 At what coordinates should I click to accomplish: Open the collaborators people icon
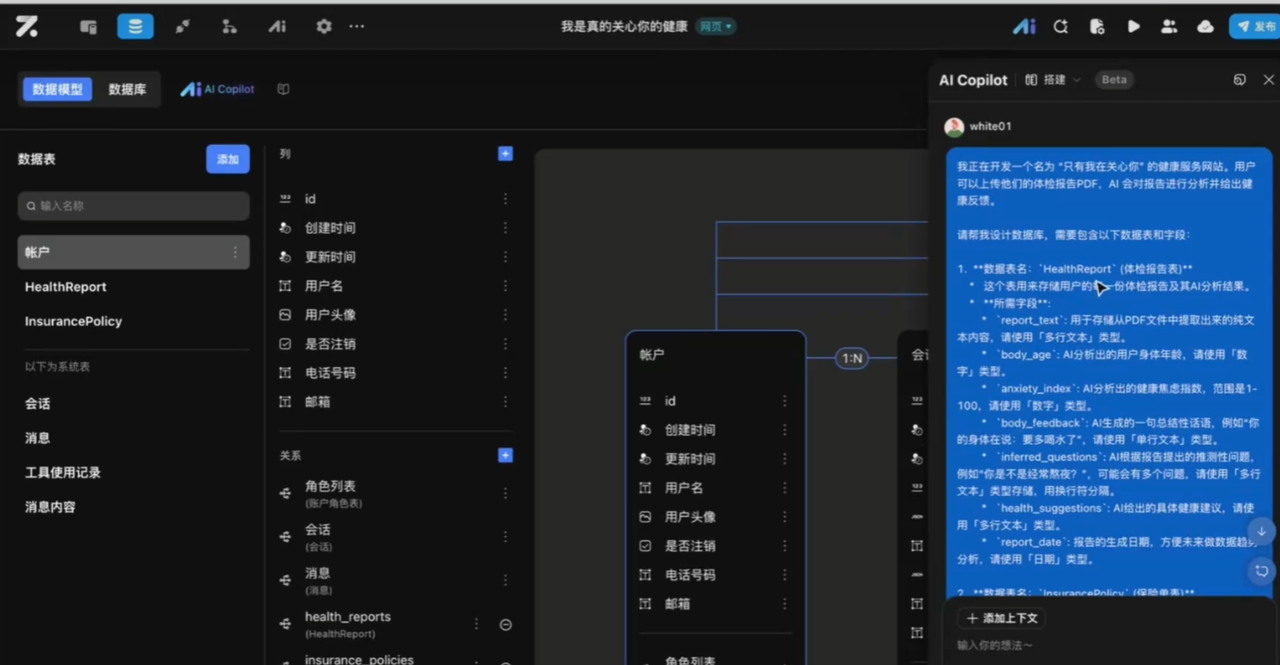[1169, 27]
